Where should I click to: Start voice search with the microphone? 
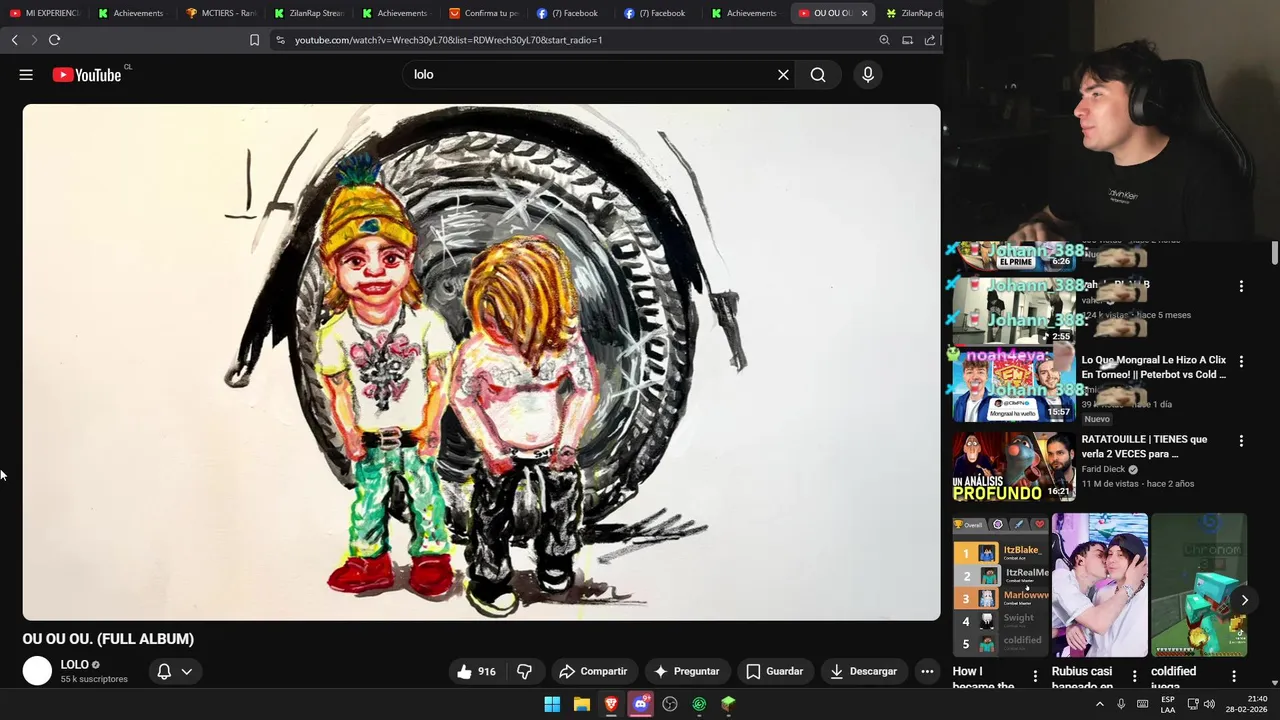coord(868,75)
